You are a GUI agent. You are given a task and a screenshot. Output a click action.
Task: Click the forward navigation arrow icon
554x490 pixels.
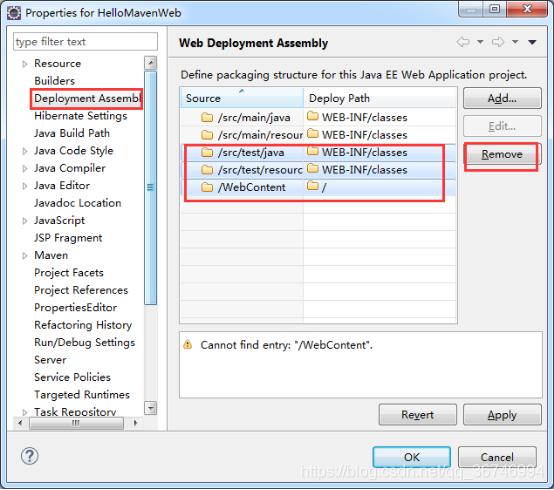[x=498, y=42]
